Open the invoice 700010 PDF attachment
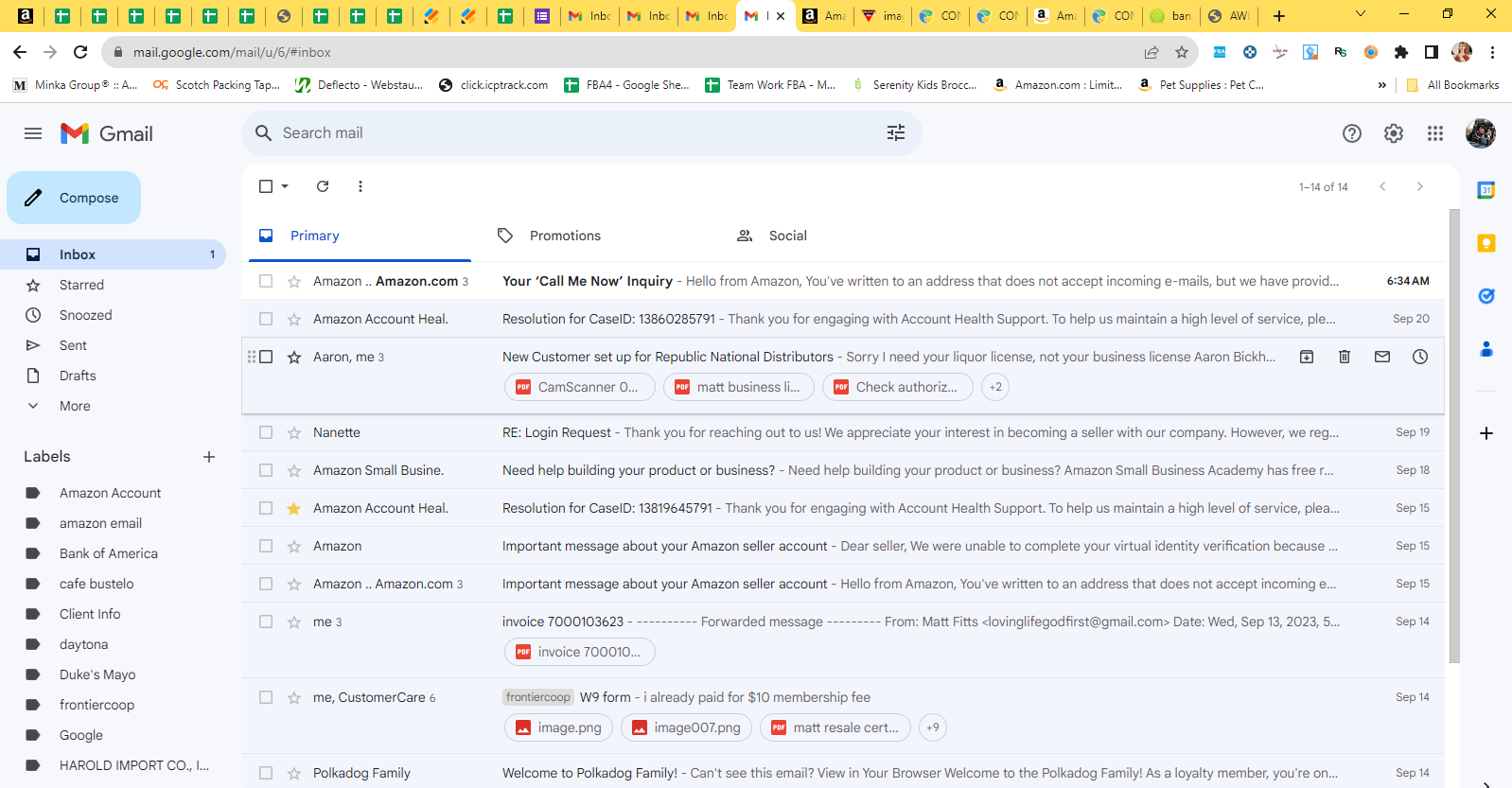 (579, 652)
